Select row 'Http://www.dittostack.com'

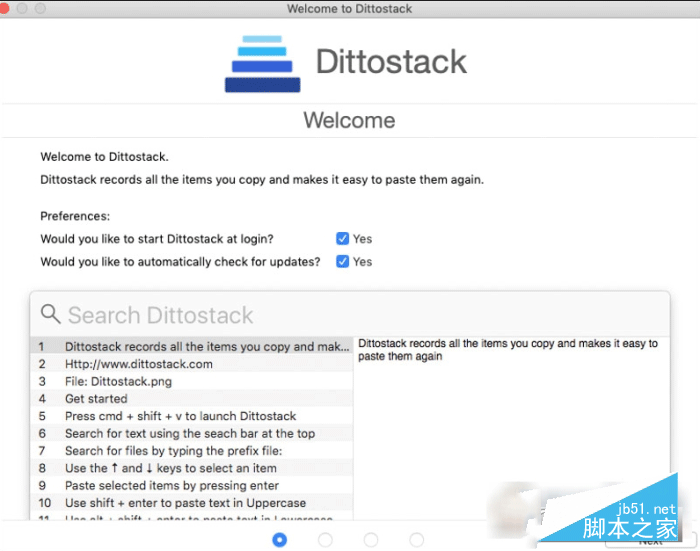192,364
